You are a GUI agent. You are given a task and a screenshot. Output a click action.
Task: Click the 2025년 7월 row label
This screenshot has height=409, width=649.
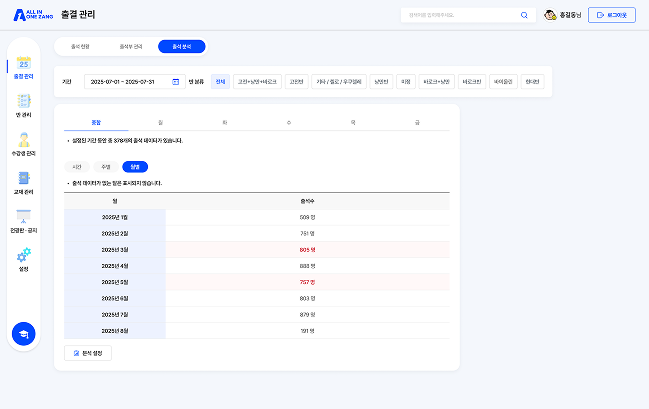click(115, 315)
